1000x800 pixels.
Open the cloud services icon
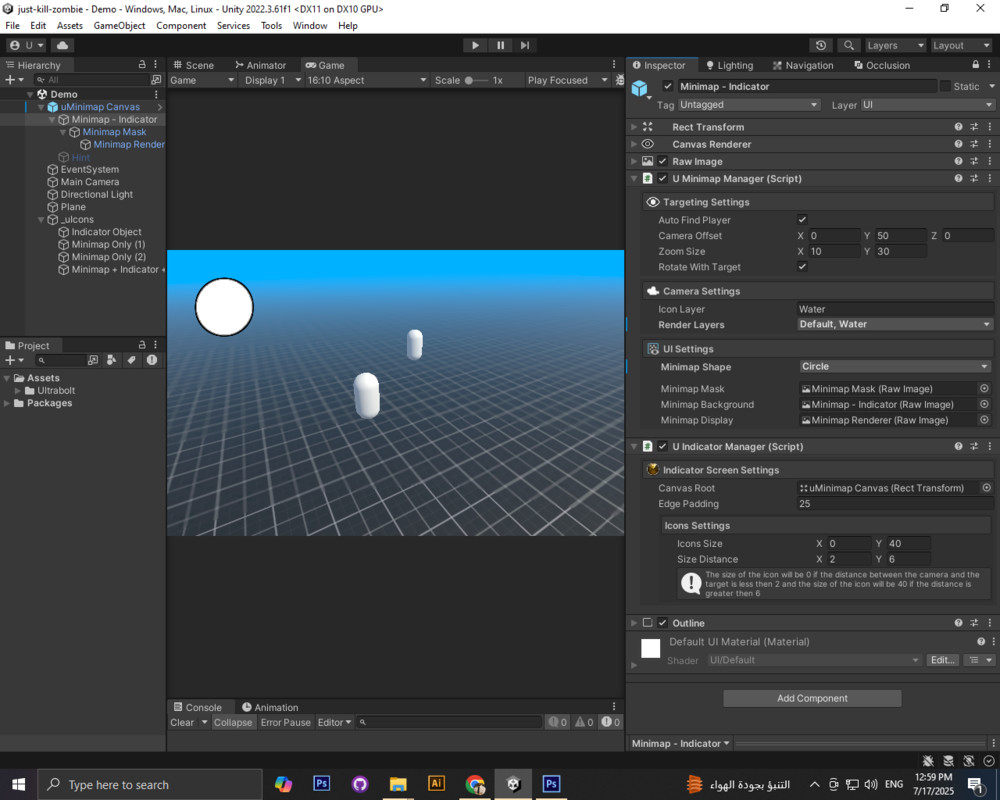coord(62,45)
